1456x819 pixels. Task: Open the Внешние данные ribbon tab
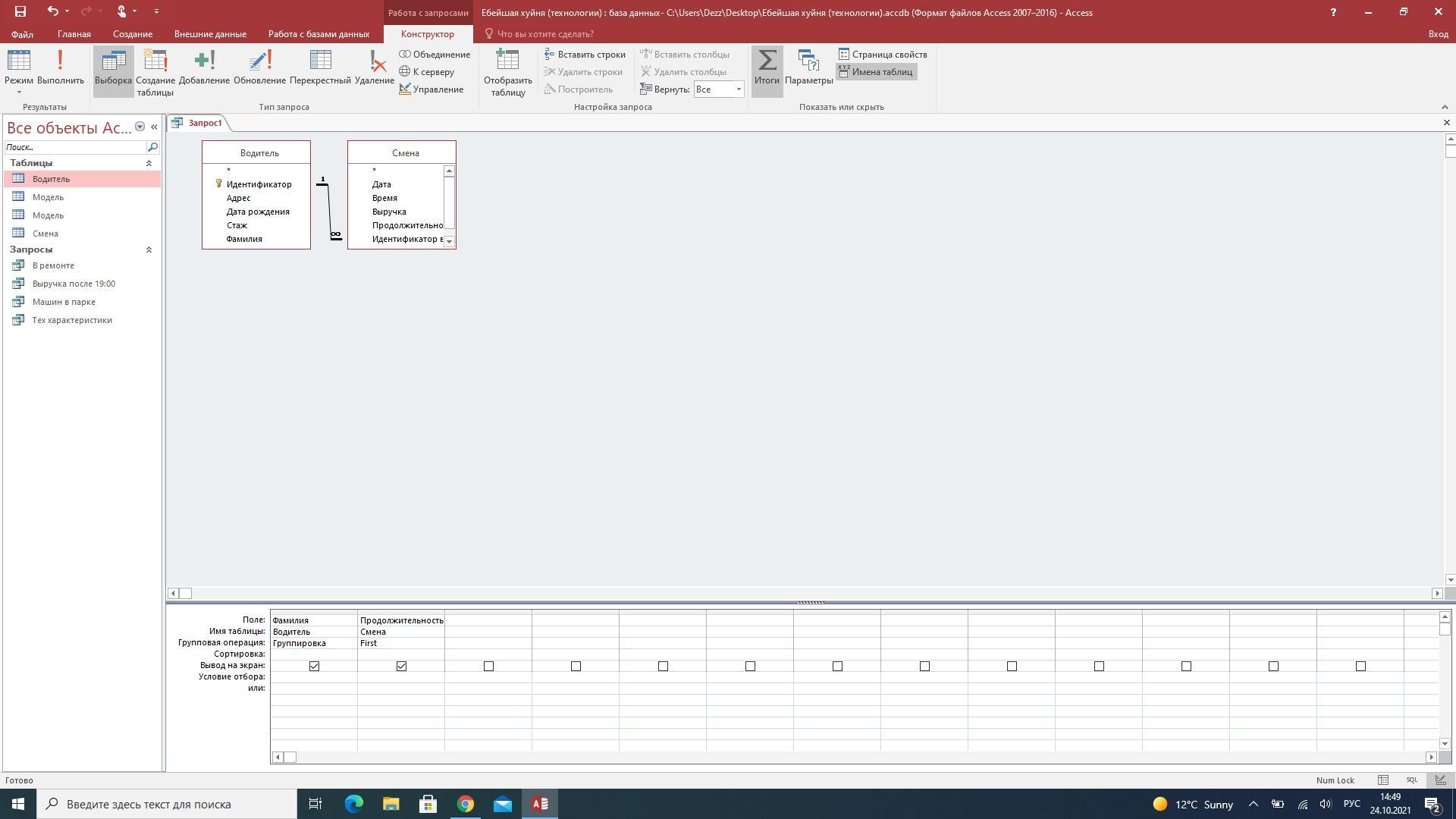(x=210, y=34)
